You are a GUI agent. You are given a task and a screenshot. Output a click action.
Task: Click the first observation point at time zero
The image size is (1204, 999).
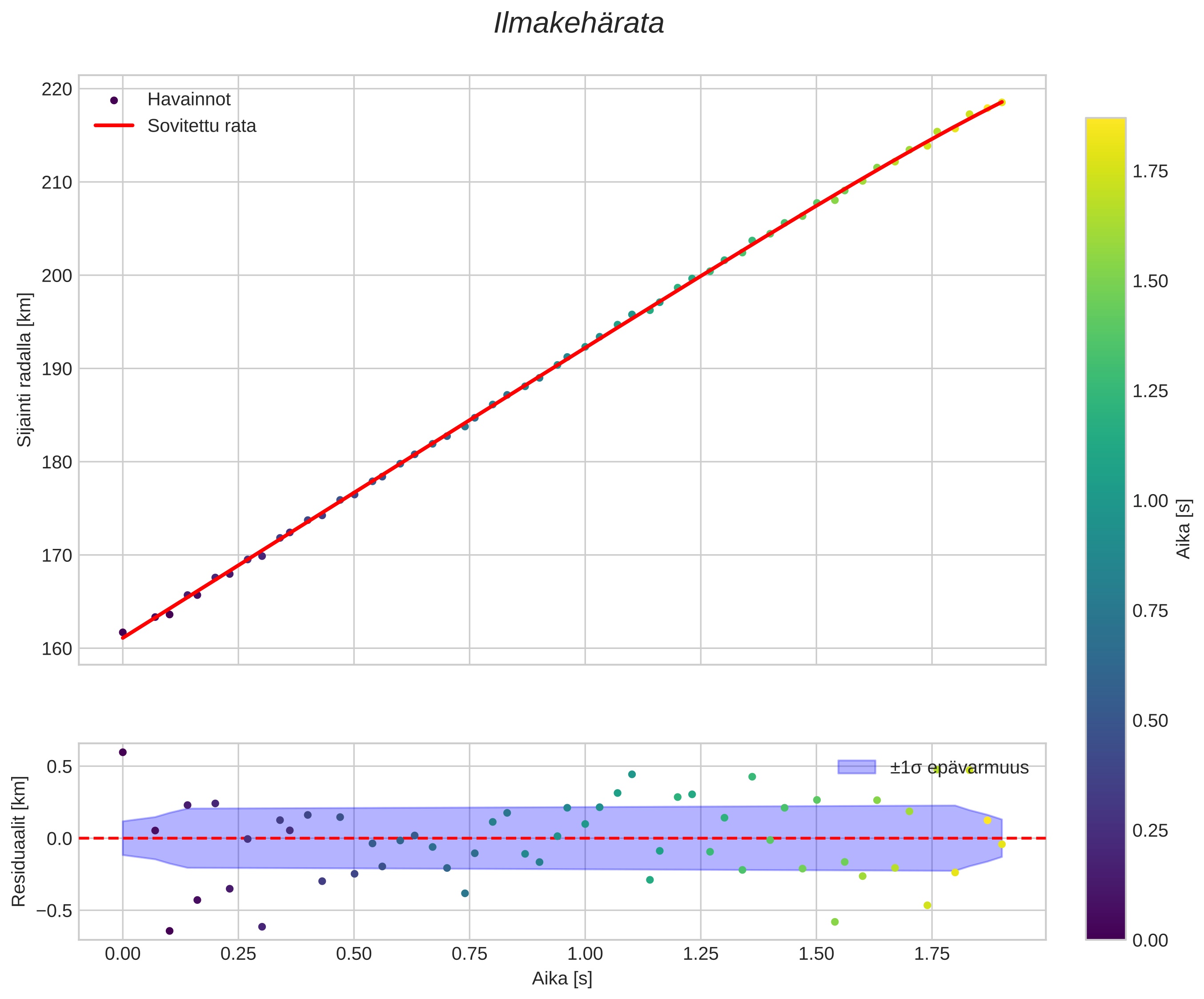pyautogui.click(x=123, y=632)
